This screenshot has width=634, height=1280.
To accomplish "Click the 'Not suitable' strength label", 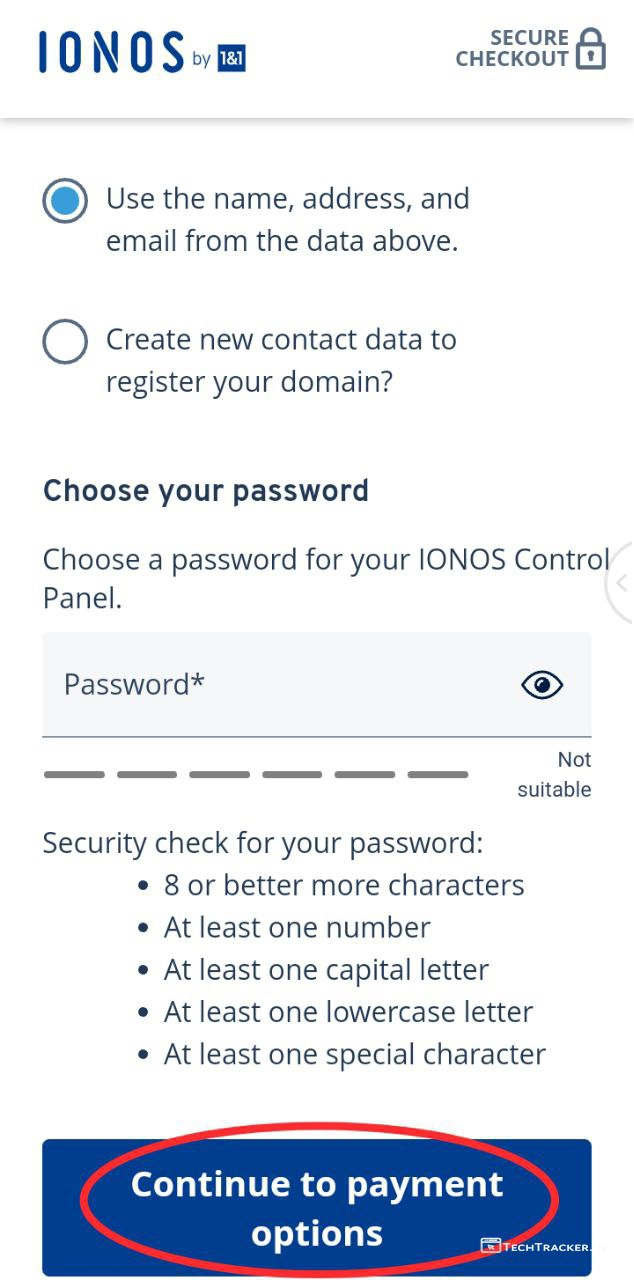I will click(555, 775).
